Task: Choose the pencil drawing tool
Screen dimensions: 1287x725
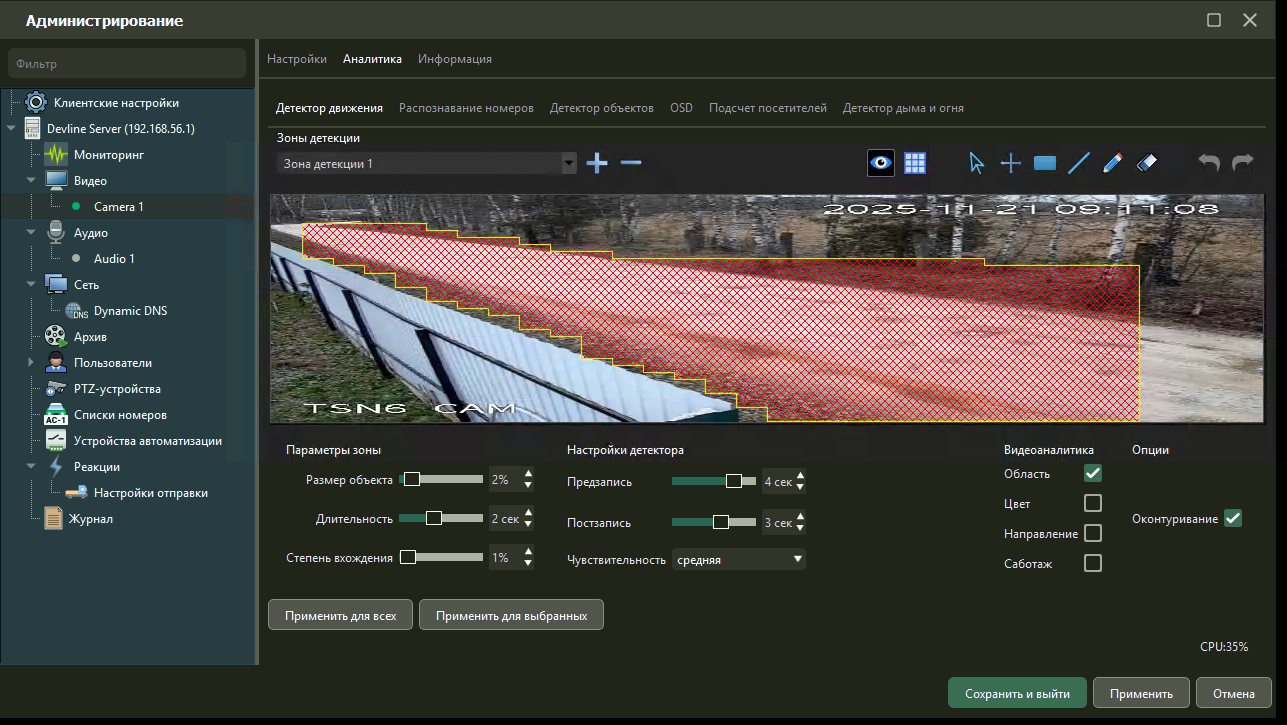Action: pyautogui.click(x=1113, y=163)
